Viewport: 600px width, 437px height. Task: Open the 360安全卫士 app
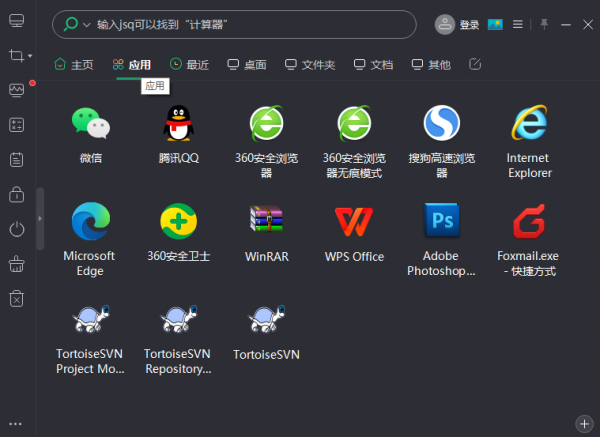[178, 221]
